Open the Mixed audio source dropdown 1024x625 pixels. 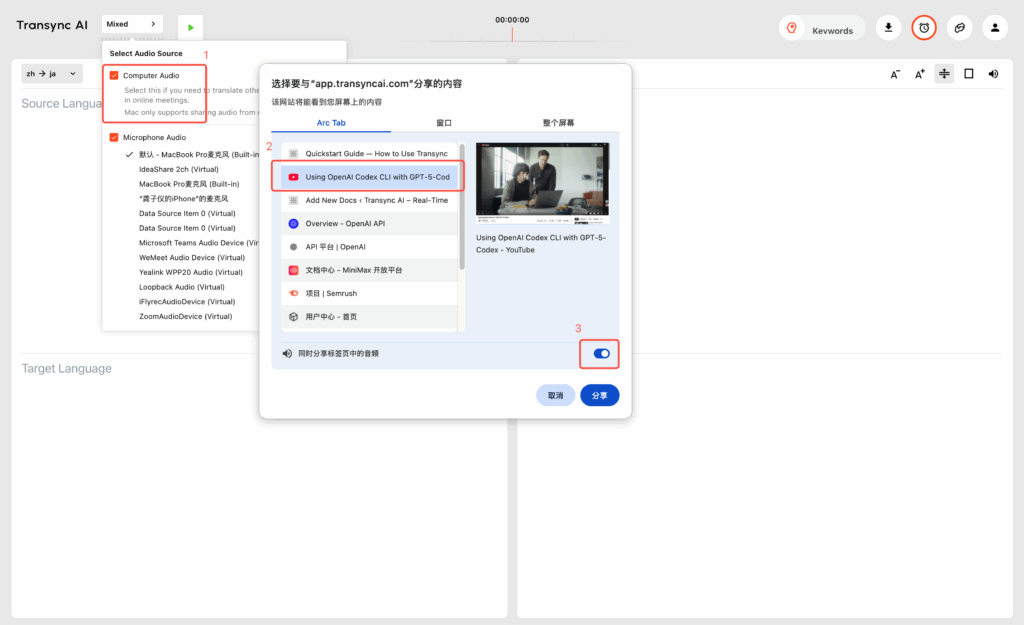point(132,24)
